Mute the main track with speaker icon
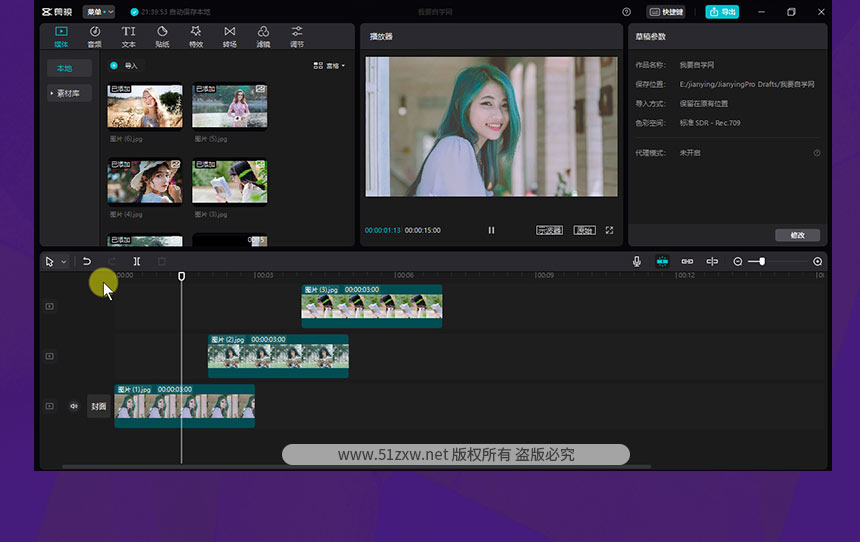Screen dimensions: 860x542 (x=74, y=406)
